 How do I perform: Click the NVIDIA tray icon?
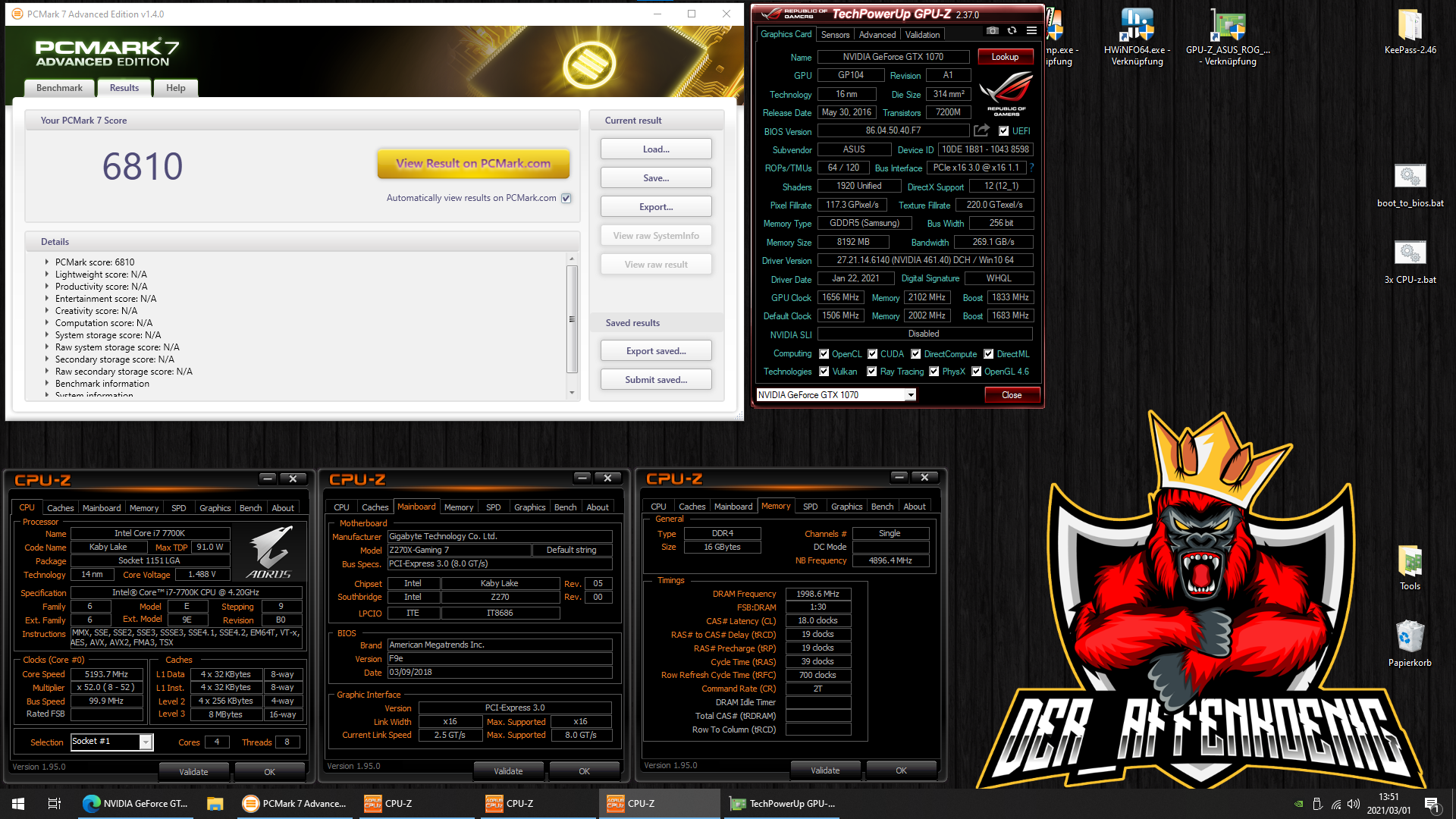(x=1298, y=804)
